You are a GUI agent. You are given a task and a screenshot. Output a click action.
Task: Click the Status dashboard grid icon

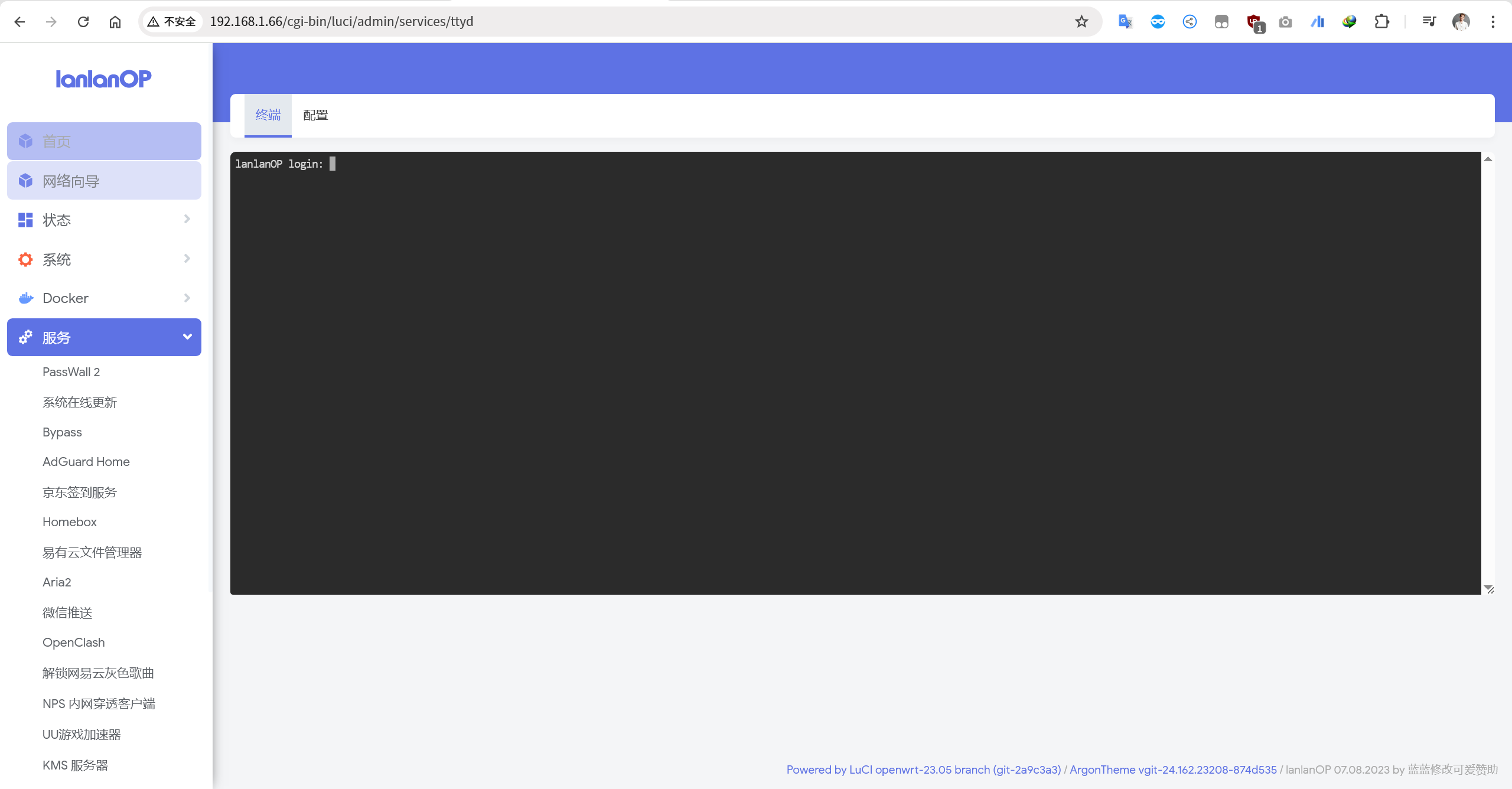[x=25, y=220]
